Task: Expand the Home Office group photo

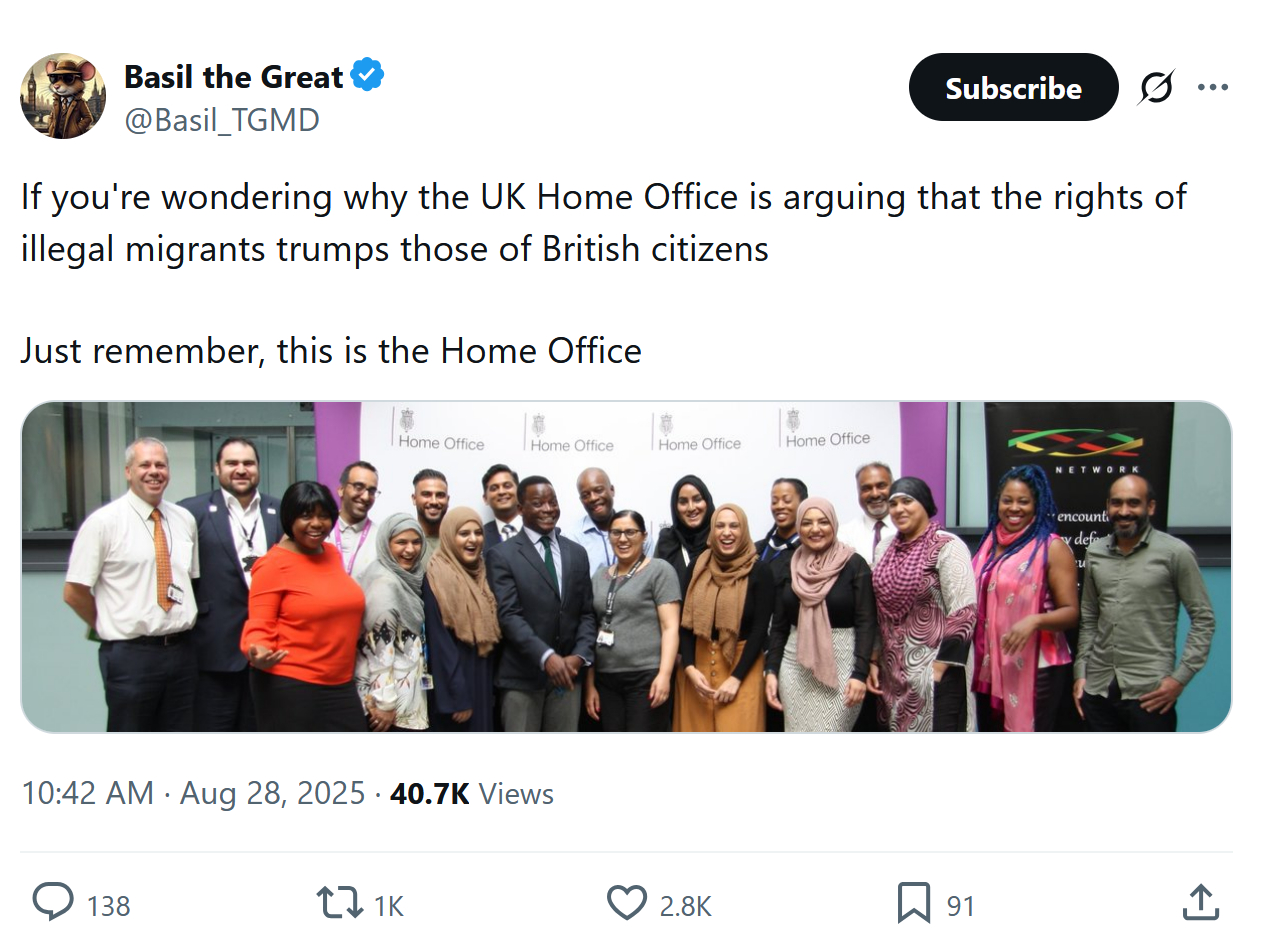Action: click(x=626, y=566)
